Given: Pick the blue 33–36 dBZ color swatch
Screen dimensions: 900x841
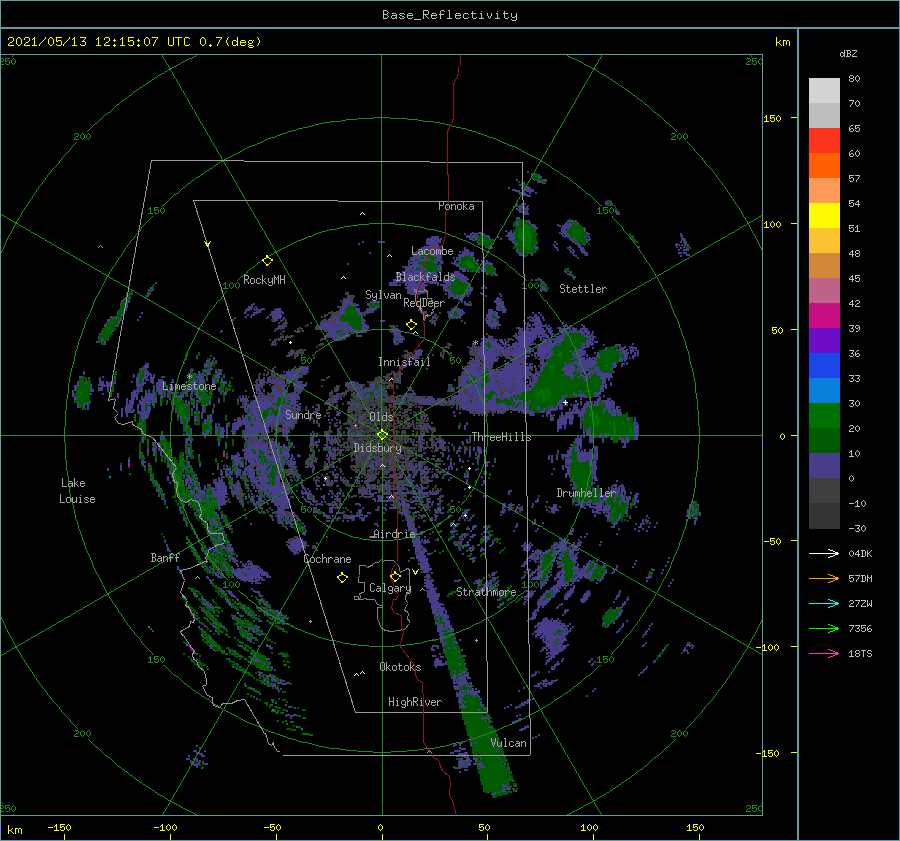Looking at the screenshot, I should coord(824,365).
